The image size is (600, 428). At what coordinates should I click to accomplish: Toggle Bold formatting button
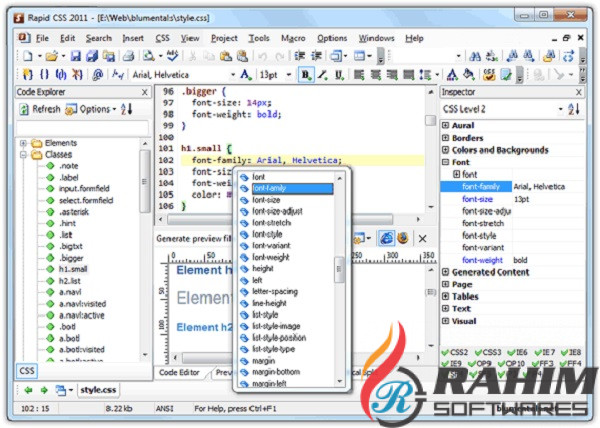click(306, 75)
